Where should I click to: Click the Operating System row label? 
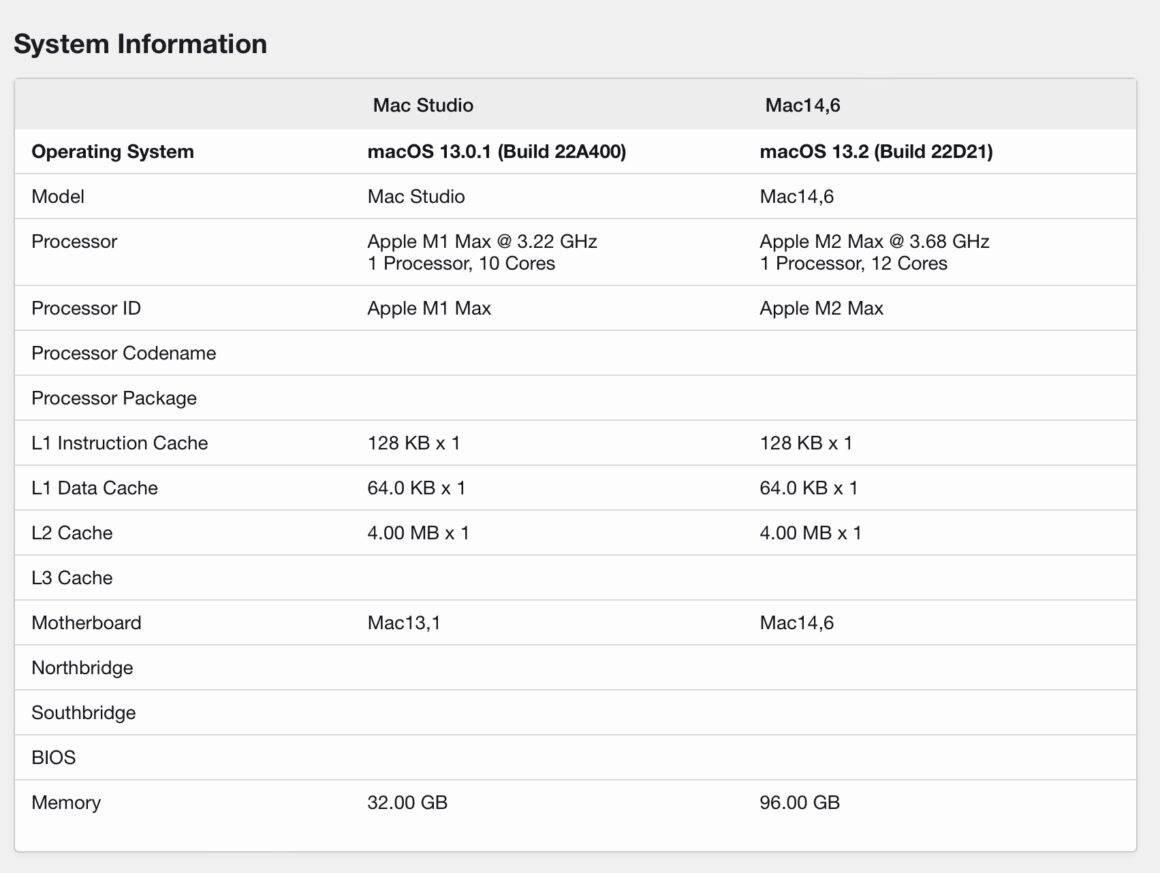(114, 151)
